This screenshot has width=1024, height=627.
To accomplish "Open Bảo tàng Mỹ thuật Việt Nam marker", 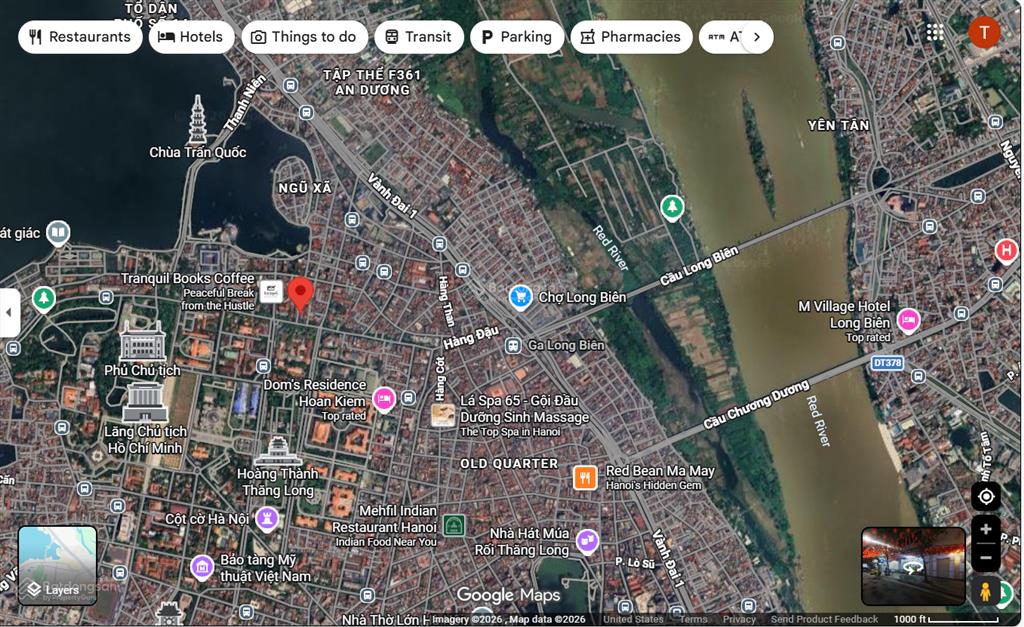I will click(x=202, y=568).
